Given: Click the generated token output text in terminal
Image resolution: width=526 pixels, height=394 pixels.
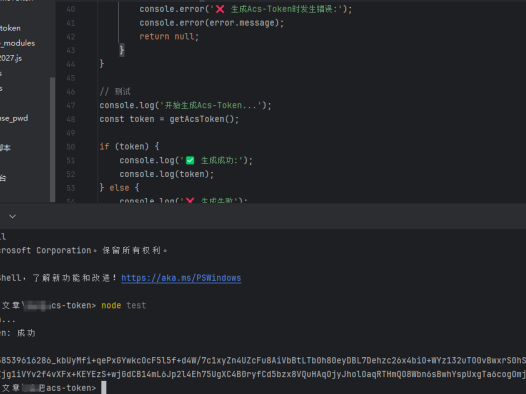Looking at the screenshot, I should [x=263, y=368].
